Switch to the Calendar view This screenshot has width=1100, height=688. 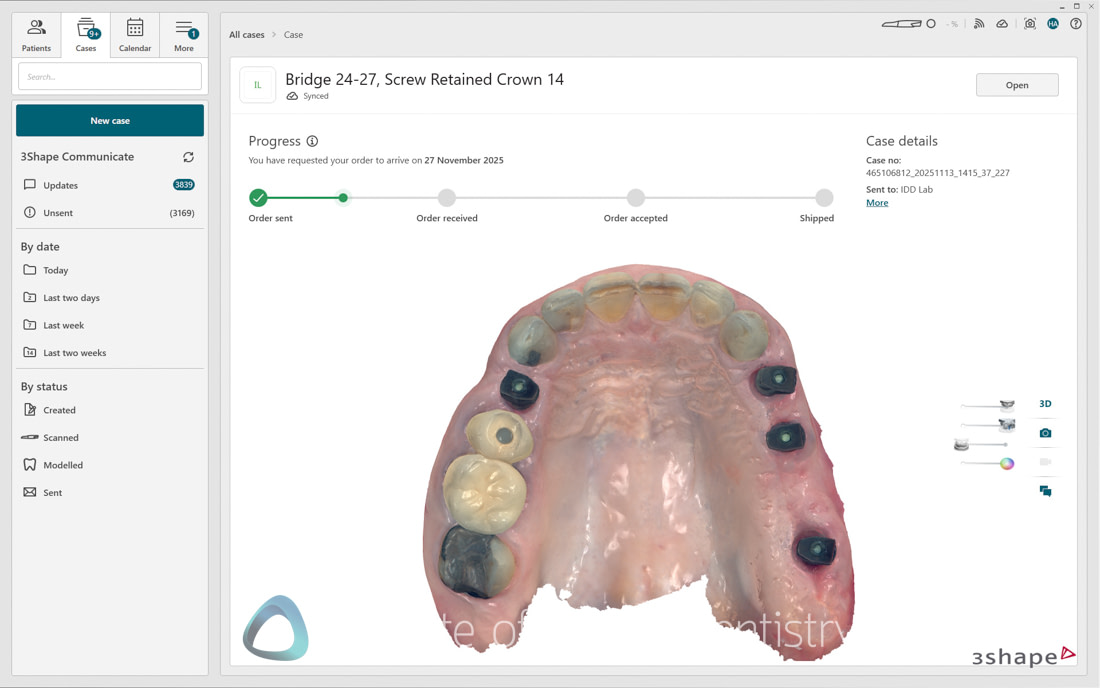click(135, 33)
